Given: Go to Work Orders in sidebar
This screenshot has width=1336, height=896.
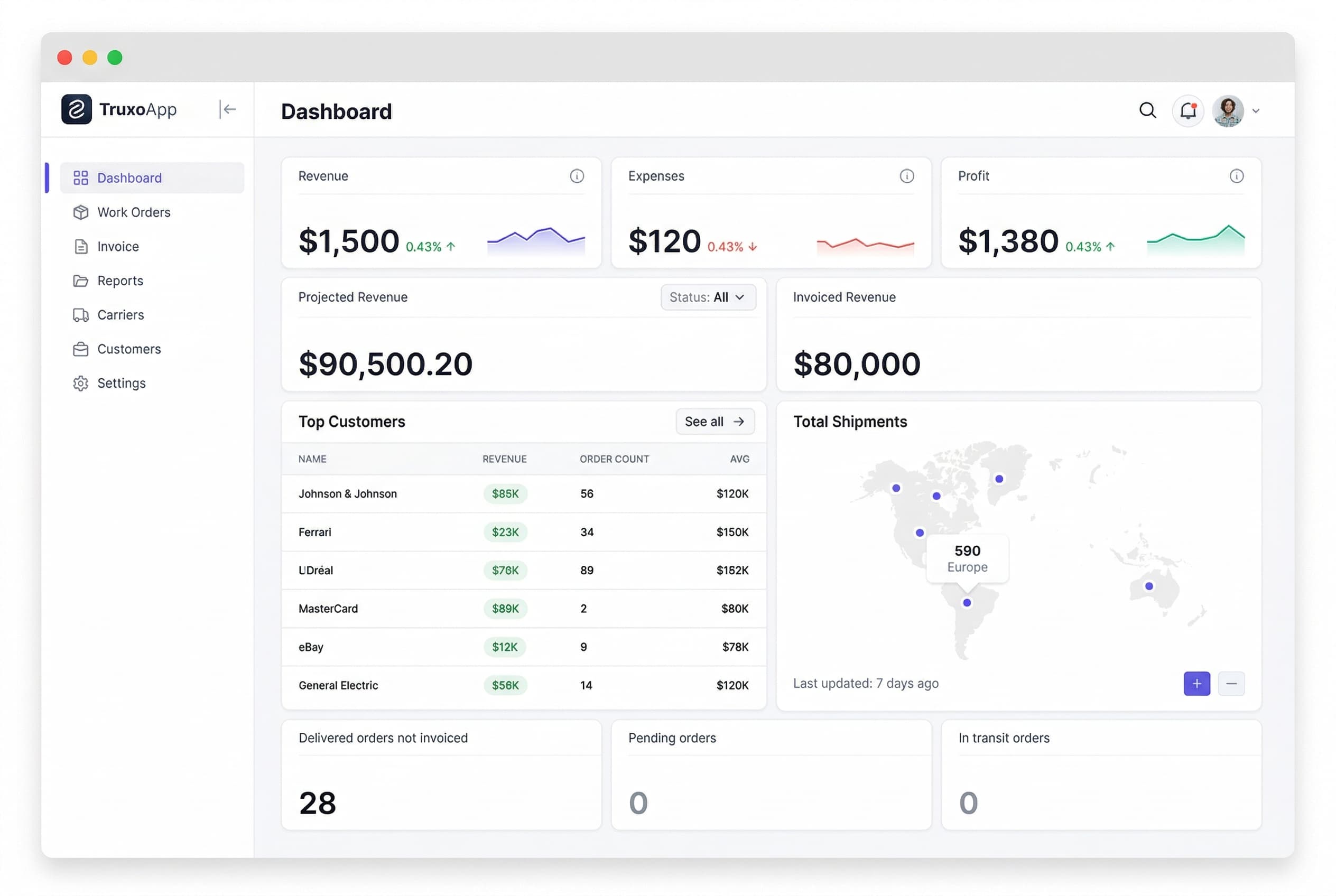Looking at the screenshot, I should (134, 212).
